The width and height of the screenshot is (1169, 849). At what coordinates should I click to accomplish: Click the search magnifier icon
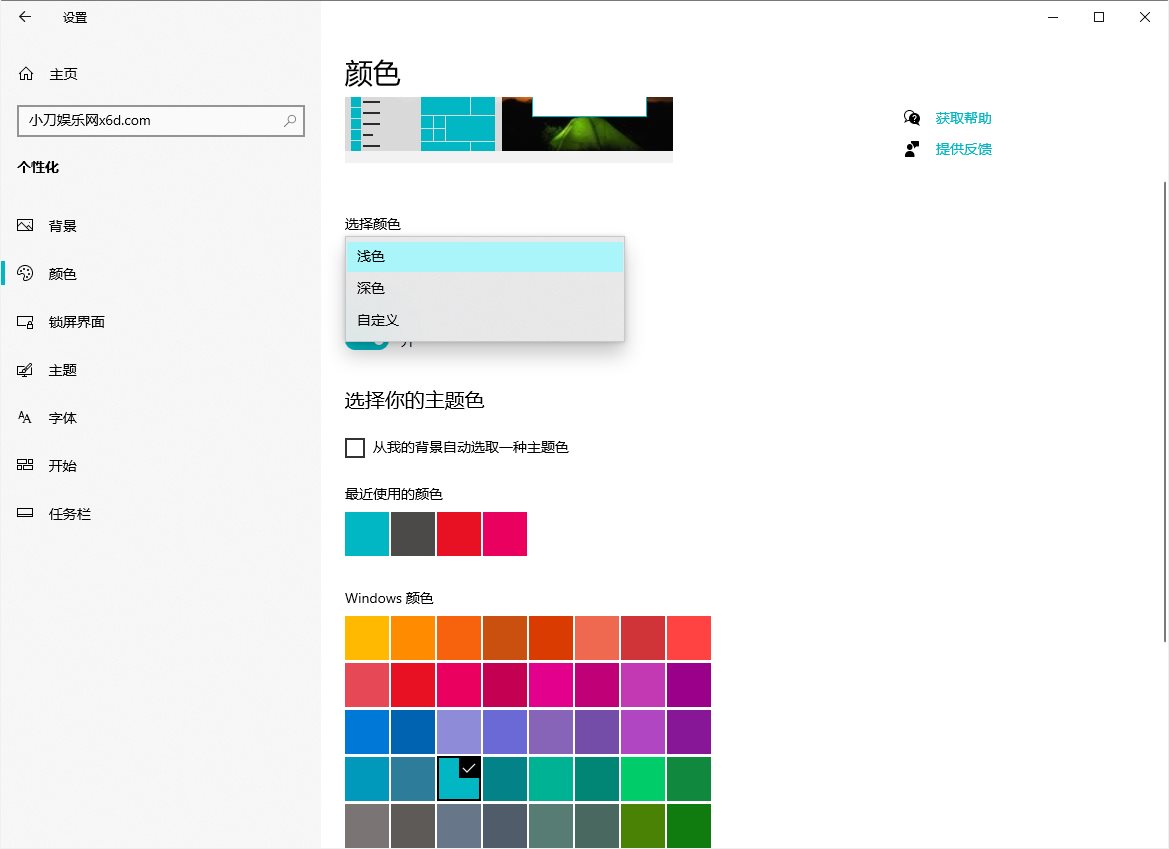pyautogui.click(x=290, y=121)
